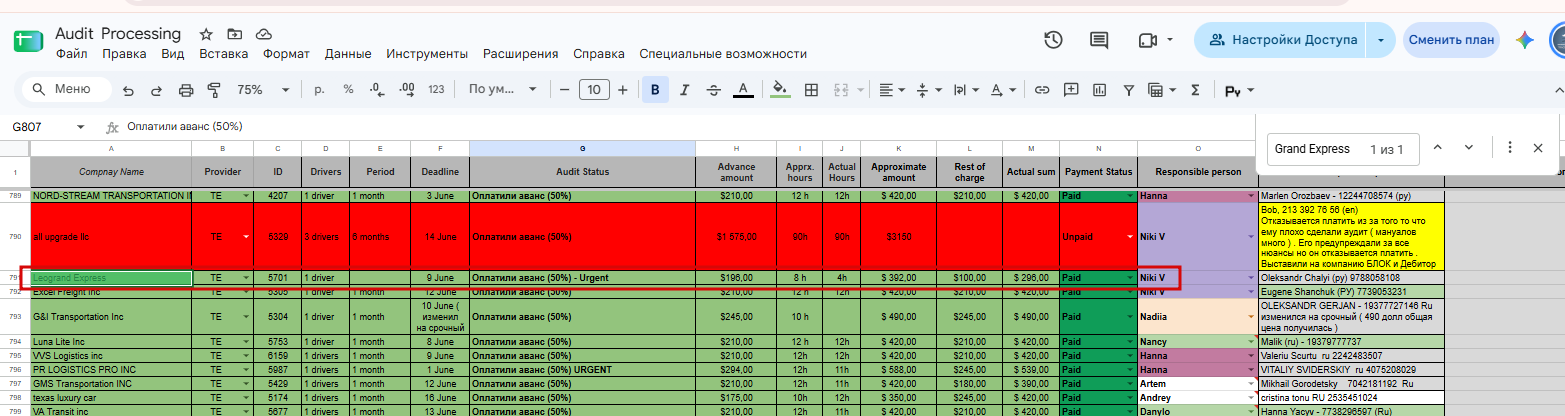Image resolution: width=1565 pixels, height=416 pixels.
Task: Open the version history clock icon
Action: point(1053,40)
